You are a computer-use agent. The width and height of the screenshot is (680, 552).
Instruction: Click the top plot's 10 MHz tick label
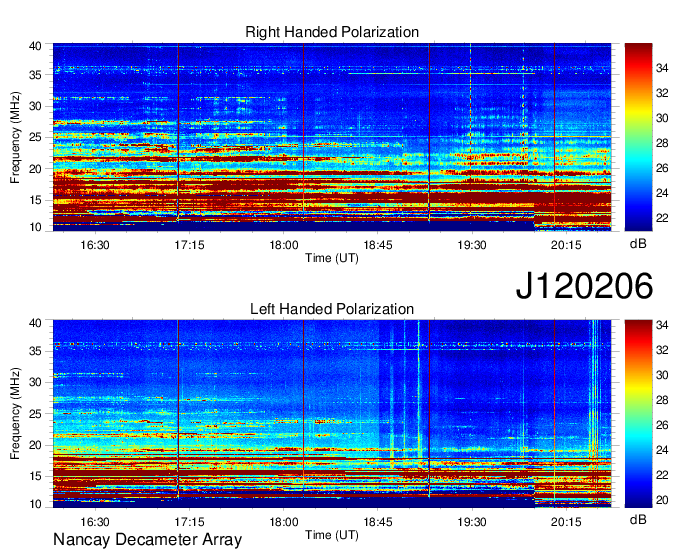[x=35, y=227]
